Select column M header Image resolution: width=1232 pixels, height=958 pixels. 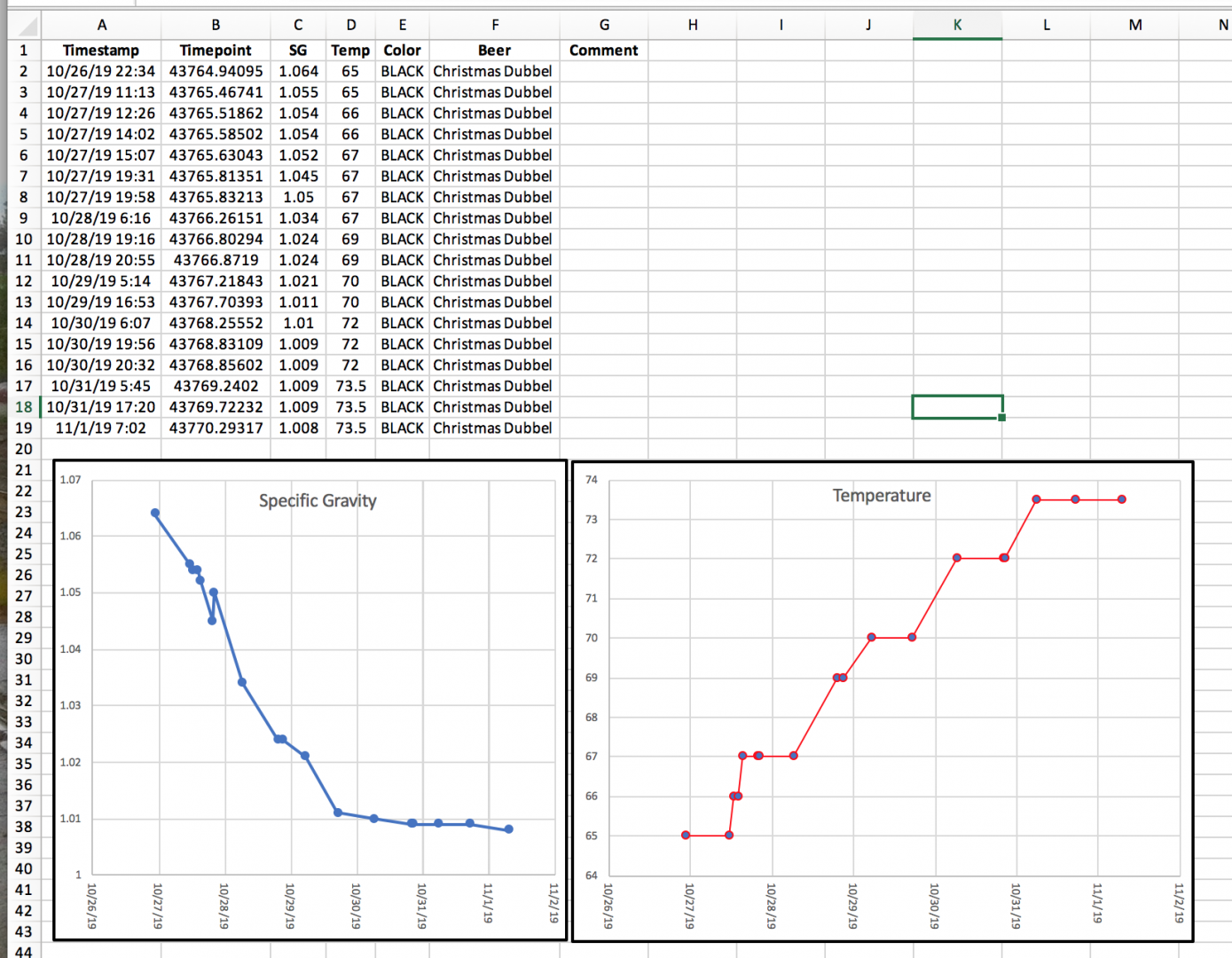[1134, 25]
